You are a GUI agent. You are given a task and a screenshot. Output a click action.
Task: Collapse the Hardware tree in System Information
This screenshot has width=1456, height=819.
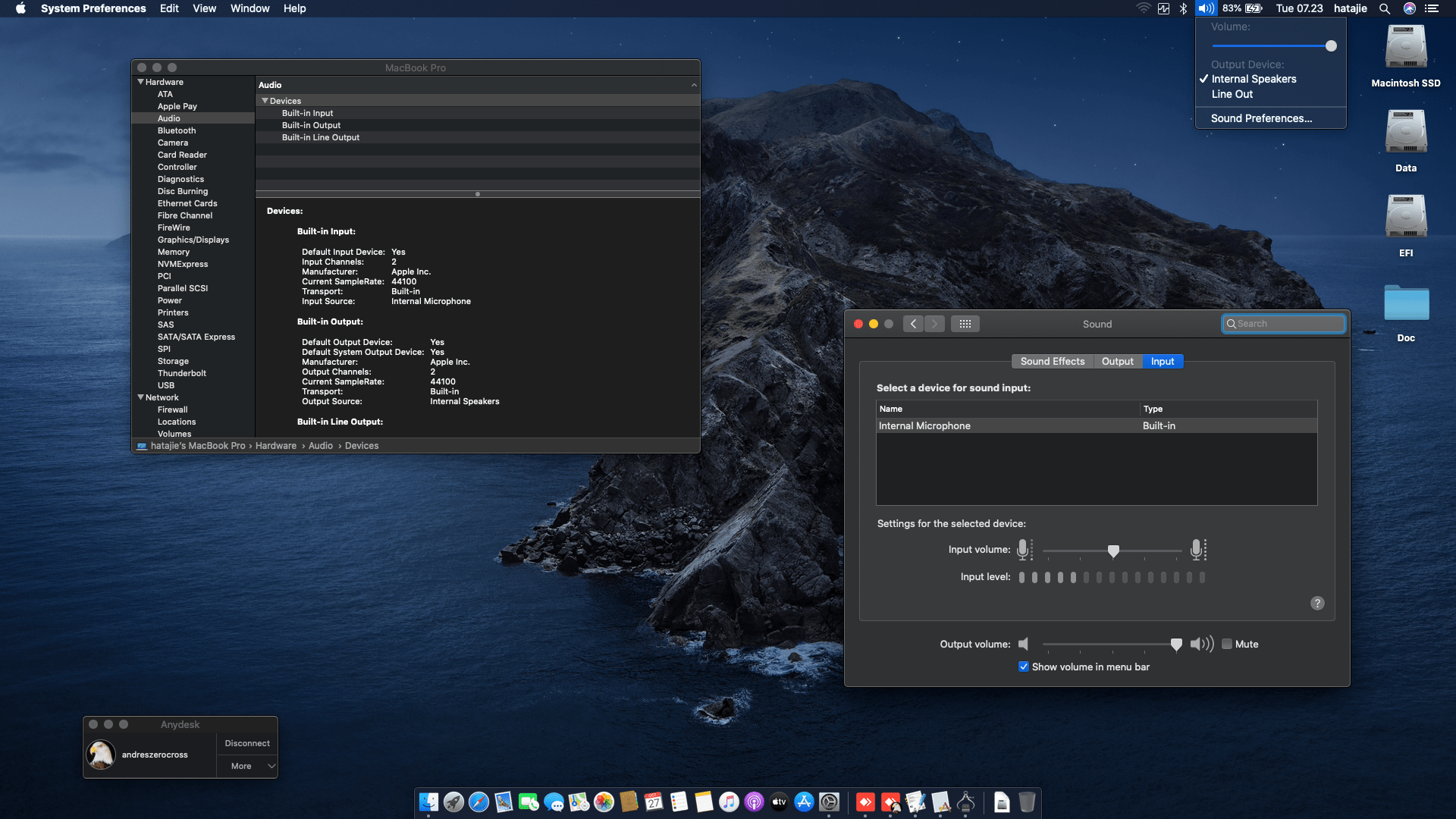point(140,82)
